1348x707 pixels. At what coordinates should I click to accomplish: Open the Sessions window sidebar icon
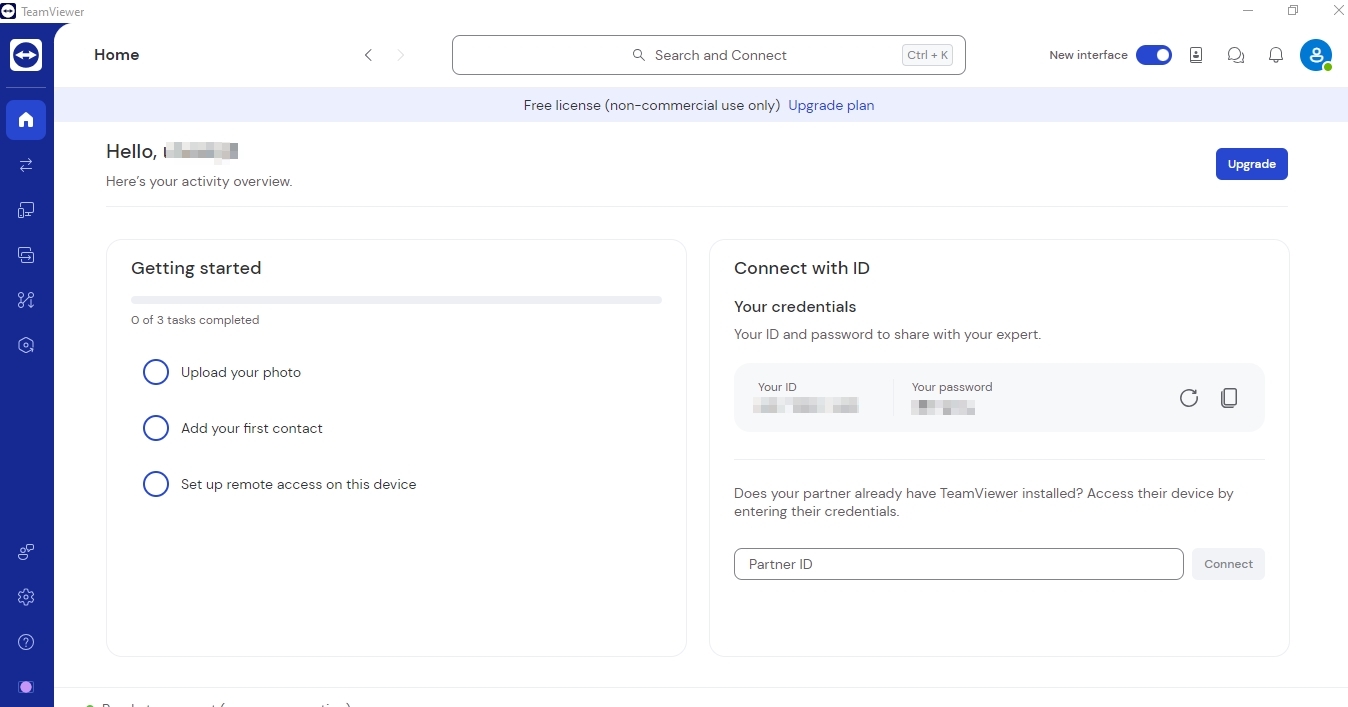point(26,255)
